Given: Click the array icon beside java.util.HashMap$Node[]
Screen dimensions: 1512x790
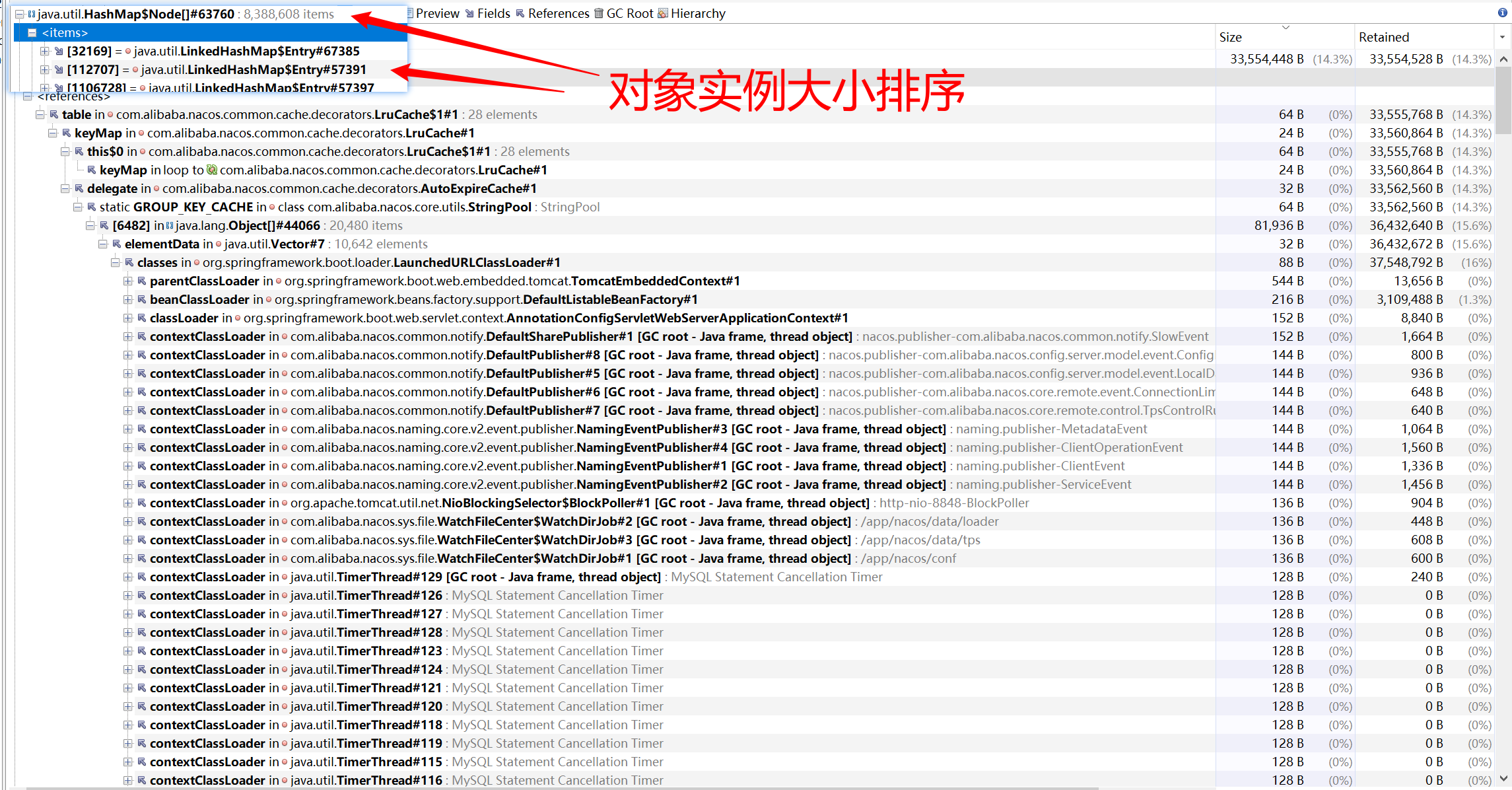Looking at the screenshot, I should point(33,13).
